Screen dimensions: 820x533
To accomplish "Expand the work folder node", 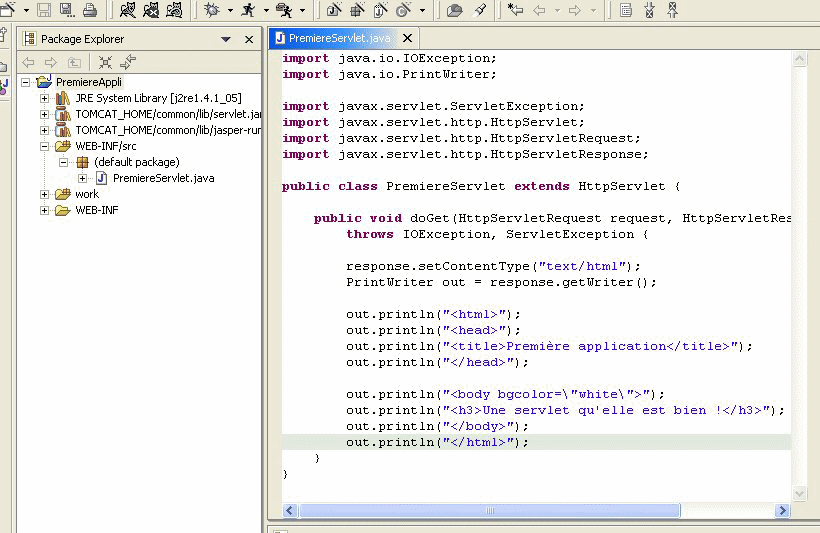I will click(45, 194).
